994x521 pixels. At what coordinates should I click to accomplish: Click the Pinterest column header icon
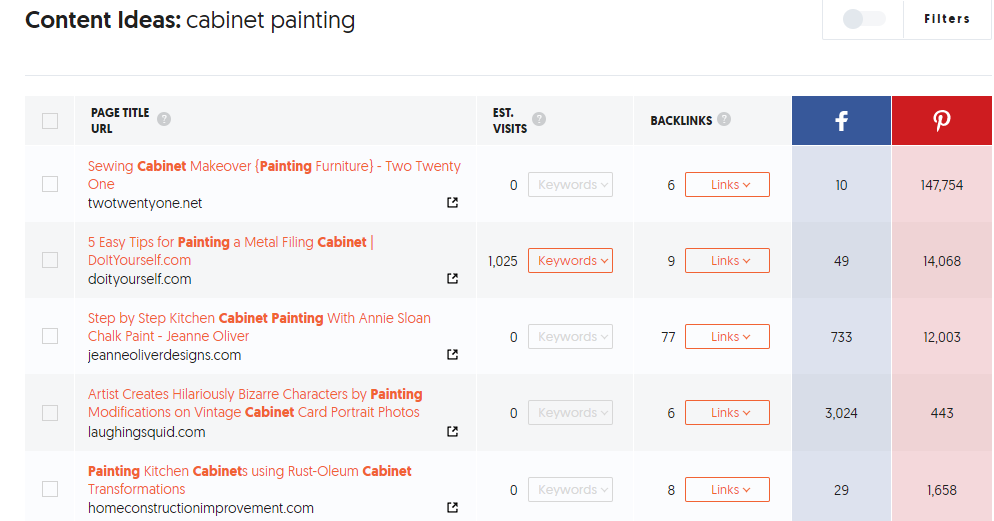[x=942, y=121]
